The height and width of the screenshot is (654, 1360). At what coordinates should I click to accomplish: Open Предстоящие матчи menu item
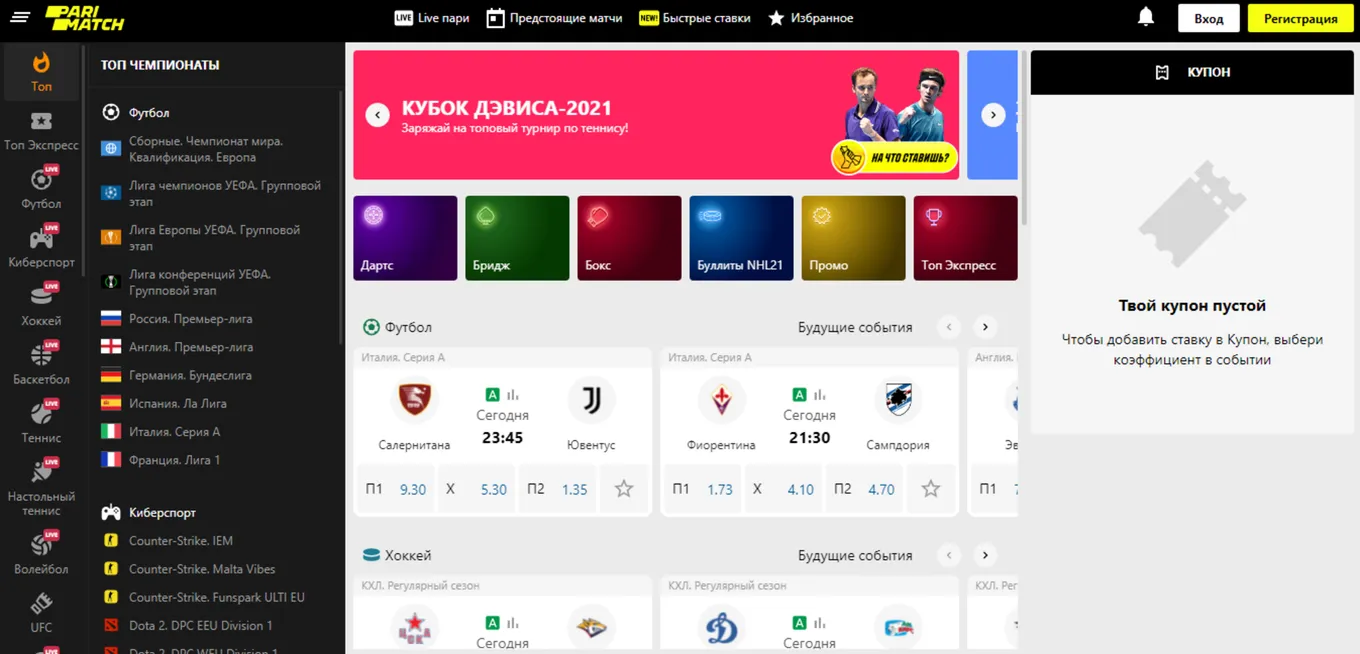[554, 18]
